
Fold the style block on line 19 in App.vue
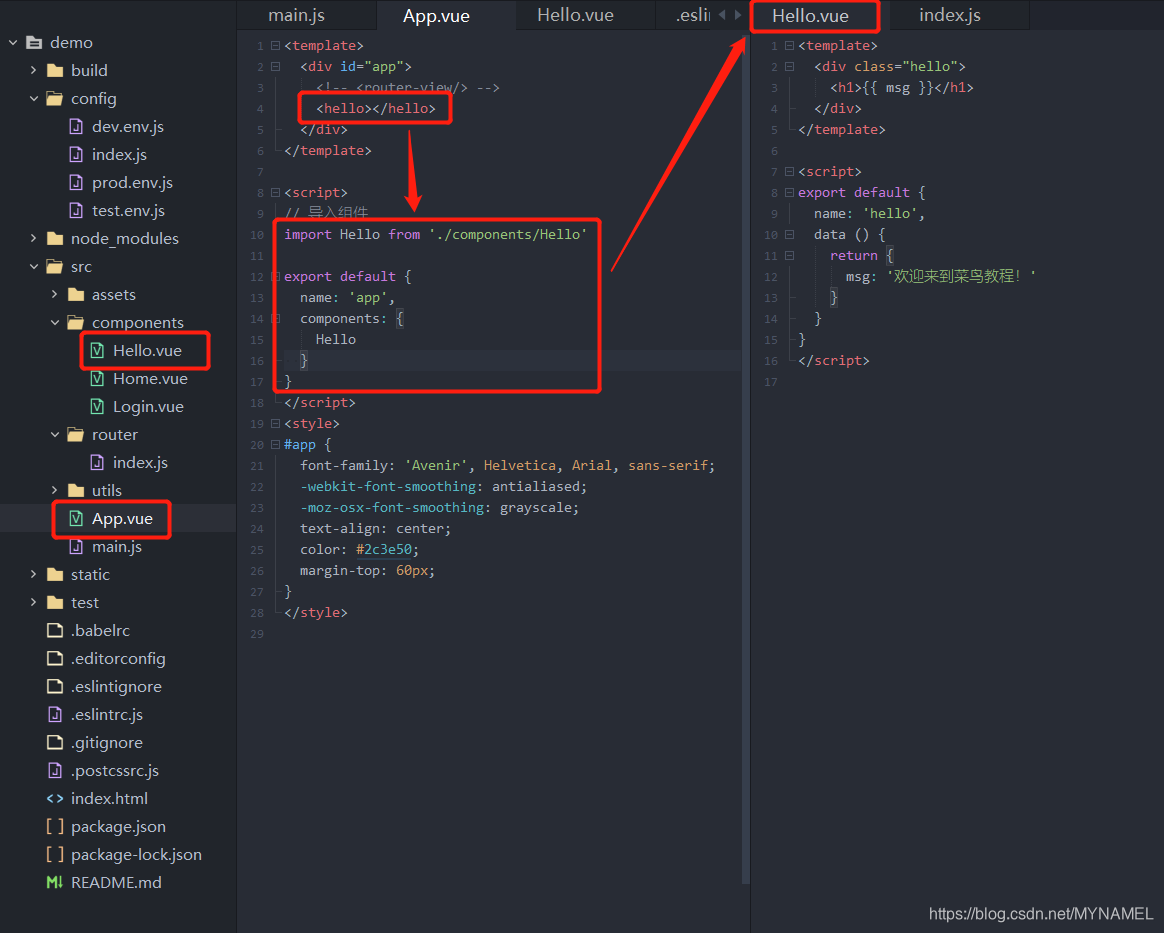pyautogui.click(x=275, y=423)
